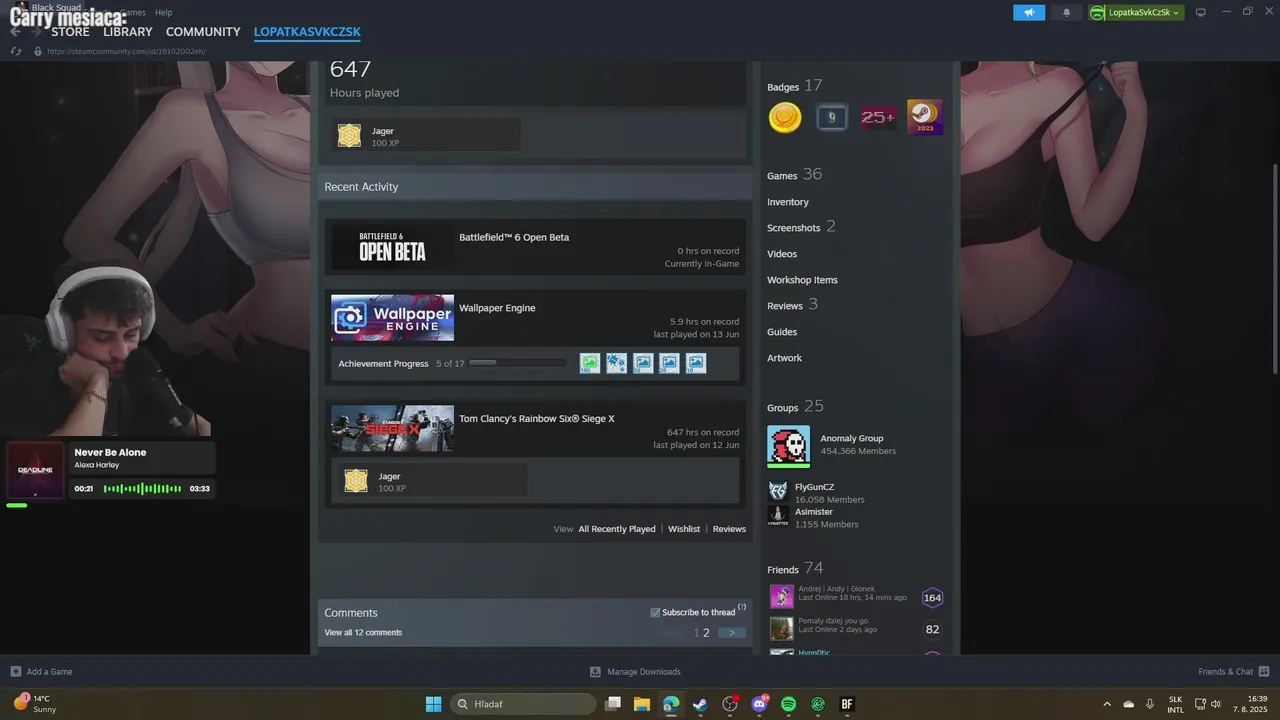Open the Help menu
1280x720 pixels.
(x=164, y=12)
